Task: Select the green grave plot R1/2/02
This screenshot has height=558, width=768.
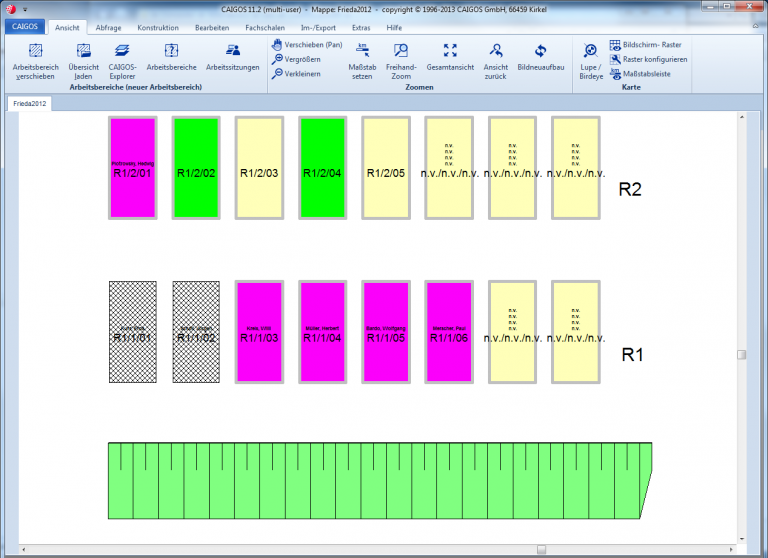Action: pos(196,167)
